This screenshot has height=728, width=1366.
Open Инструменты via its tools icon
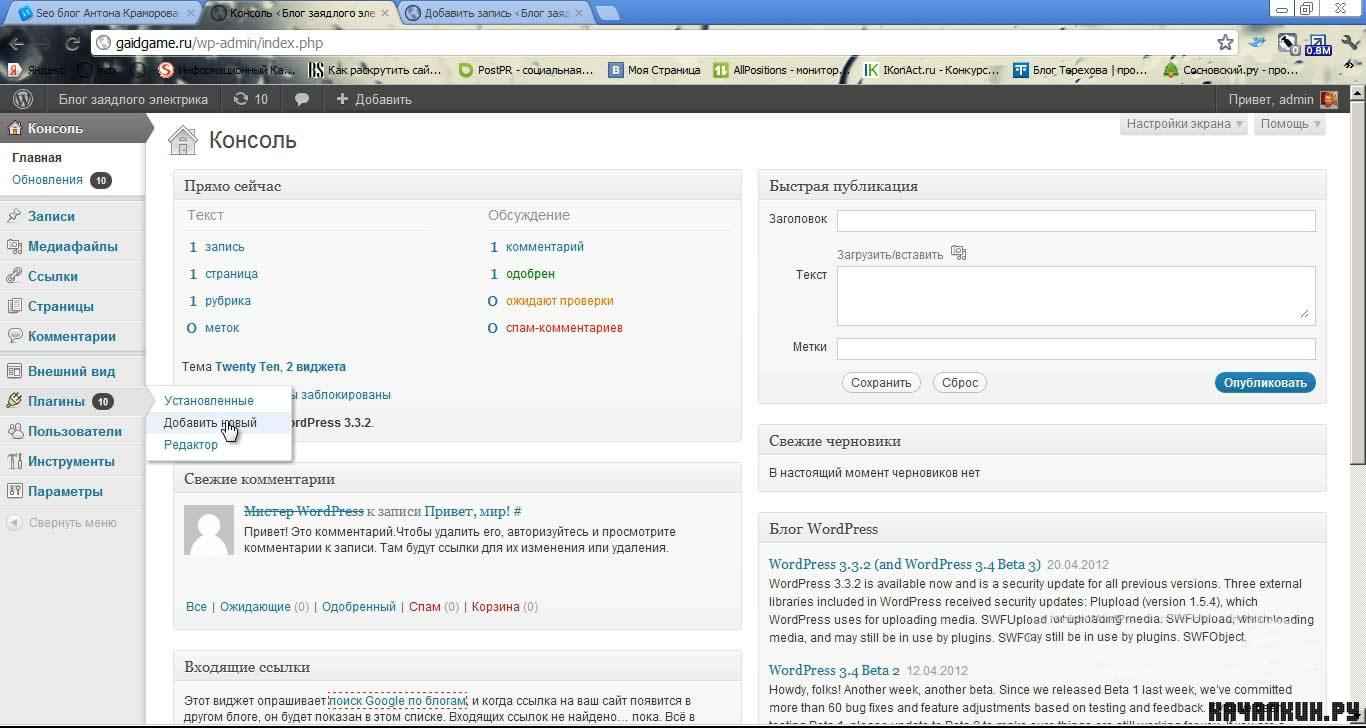pos(14,461)
